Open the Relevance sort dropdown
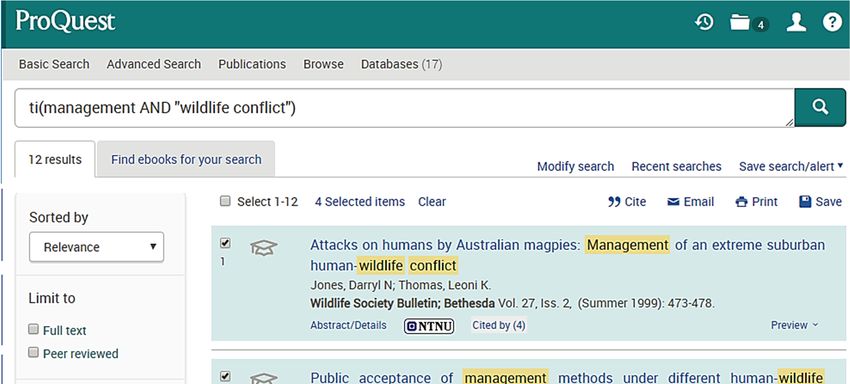This screenshot has height=384, width=850. [96, 247]
